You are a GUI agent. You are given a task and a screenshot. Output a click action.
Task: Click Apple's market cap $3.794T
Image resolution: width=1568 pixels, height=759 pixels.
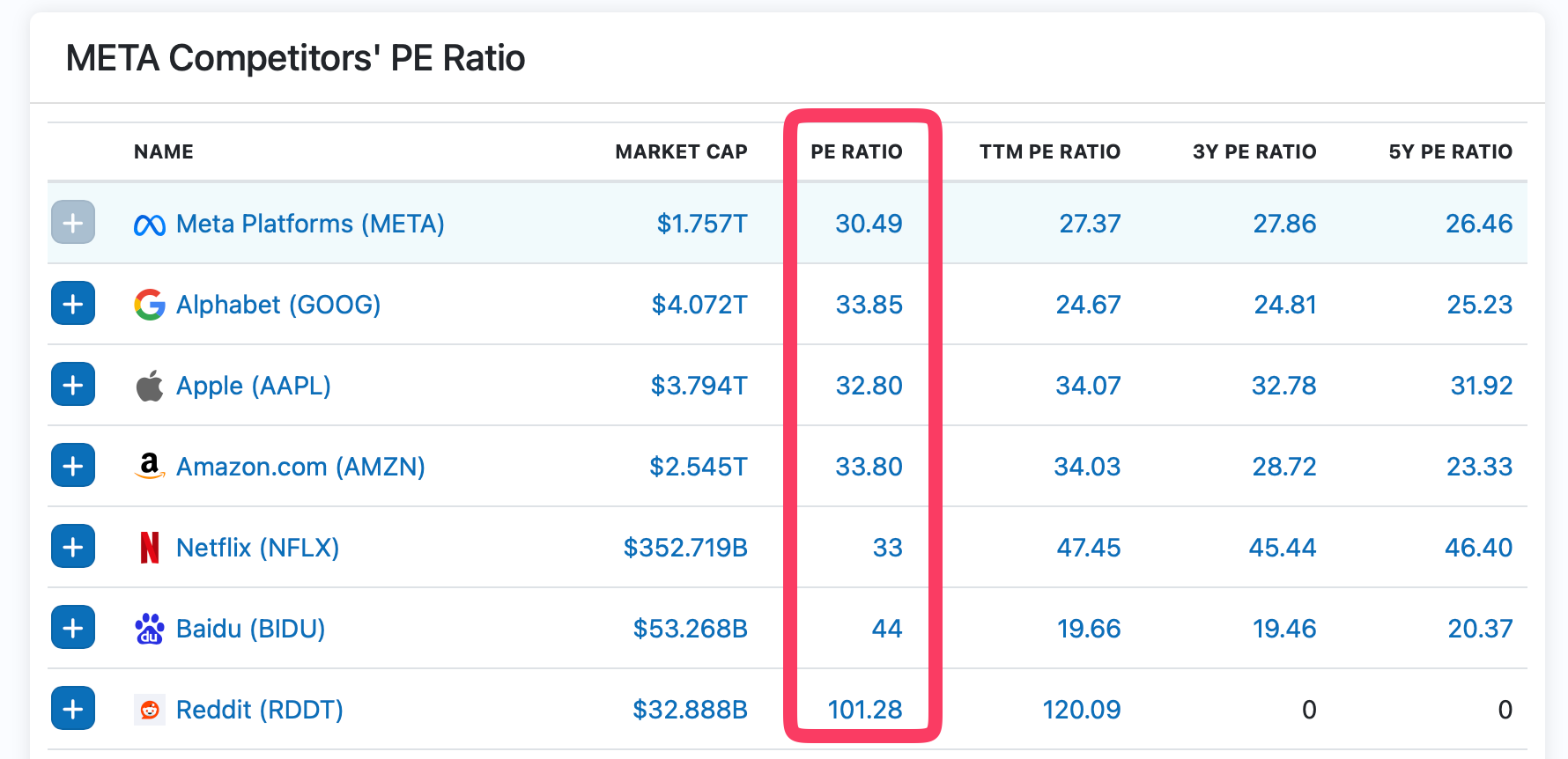pos(699,386)
